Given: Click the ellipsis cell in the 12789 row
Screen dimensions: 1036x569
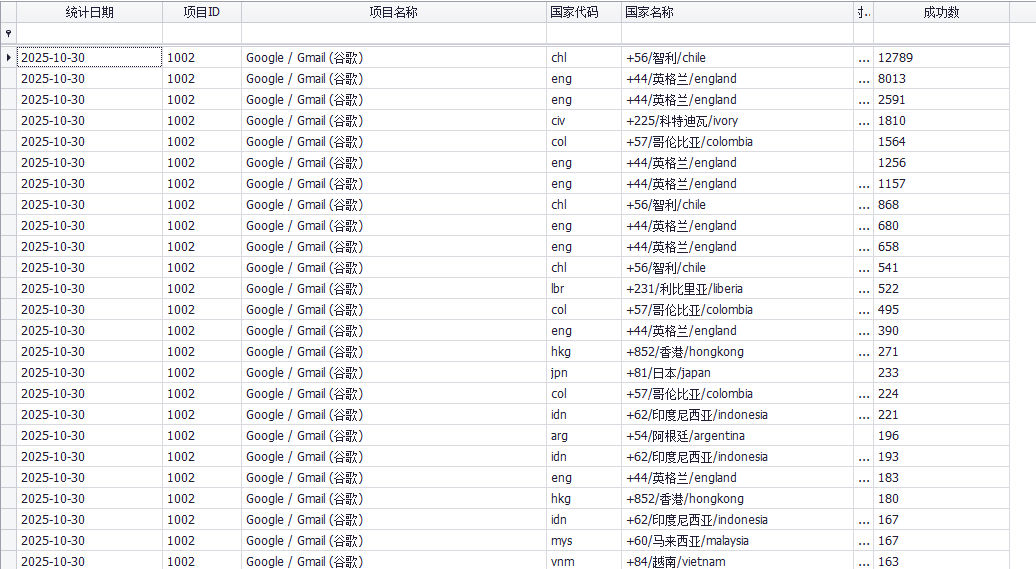Looking at the screenshot, I should click(x=864, y=57).
